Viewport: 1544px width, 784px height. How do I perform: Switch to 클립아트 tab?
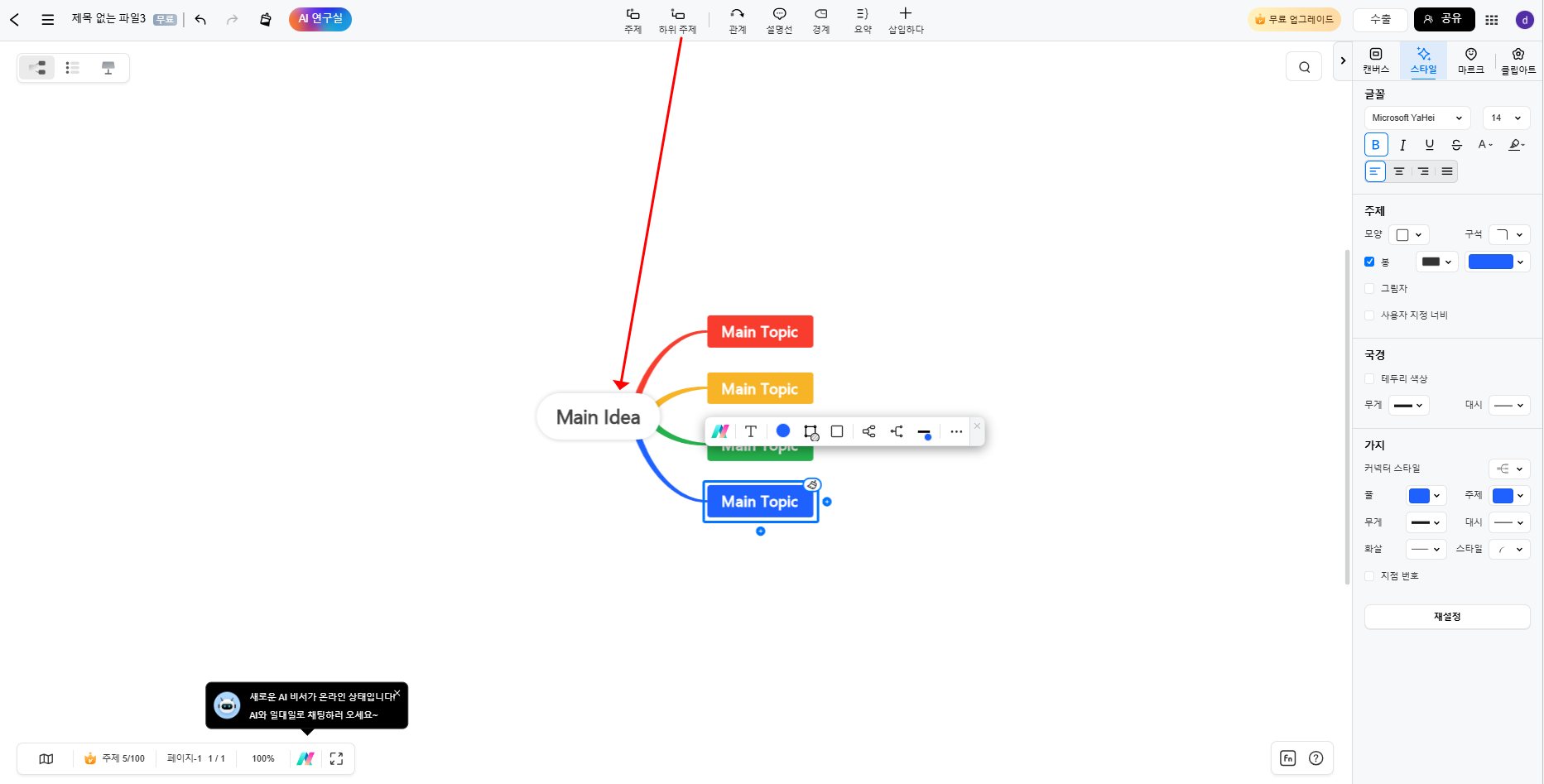[x=1518, y=60]
